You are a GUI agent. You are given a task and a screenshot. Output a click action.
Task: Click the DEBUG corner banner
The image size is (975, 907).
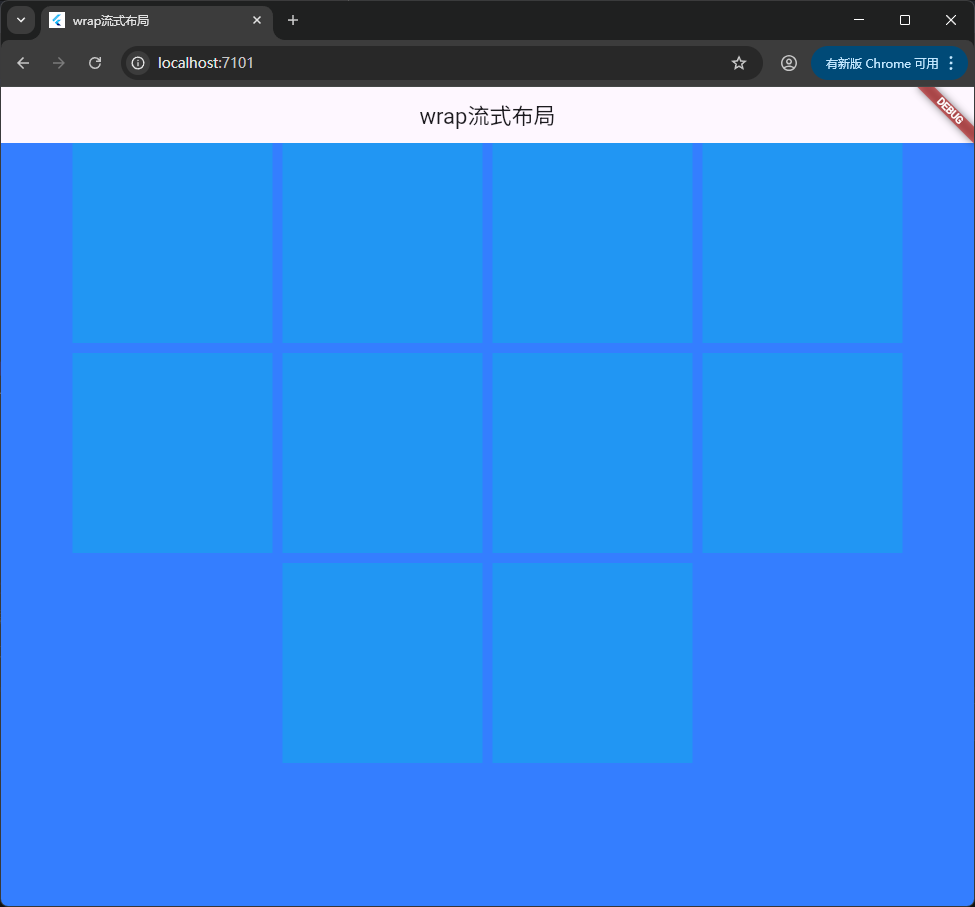click(950, 109)
